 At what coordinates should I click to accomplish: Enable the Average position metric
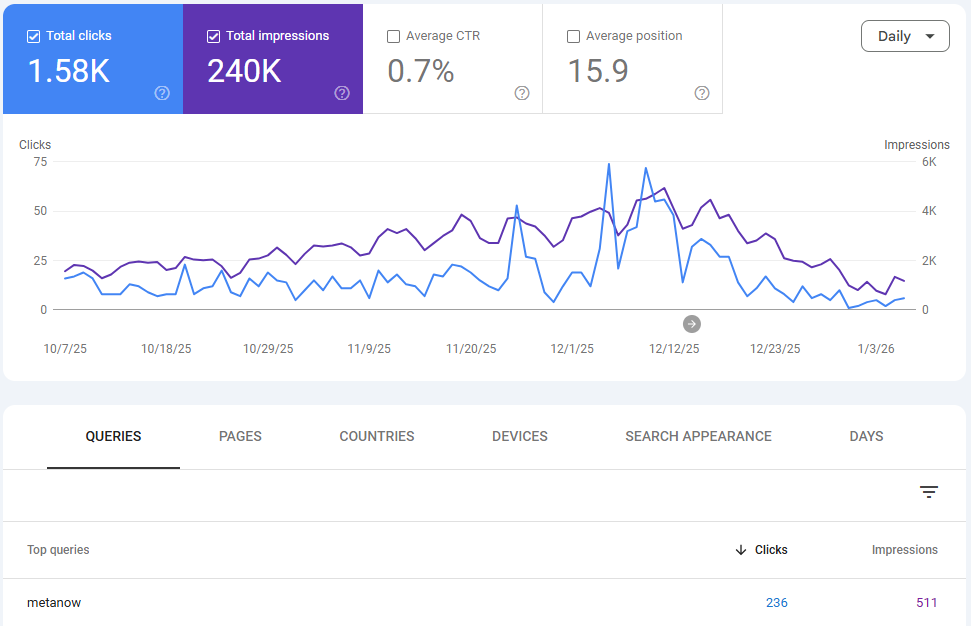click(573, 35)
